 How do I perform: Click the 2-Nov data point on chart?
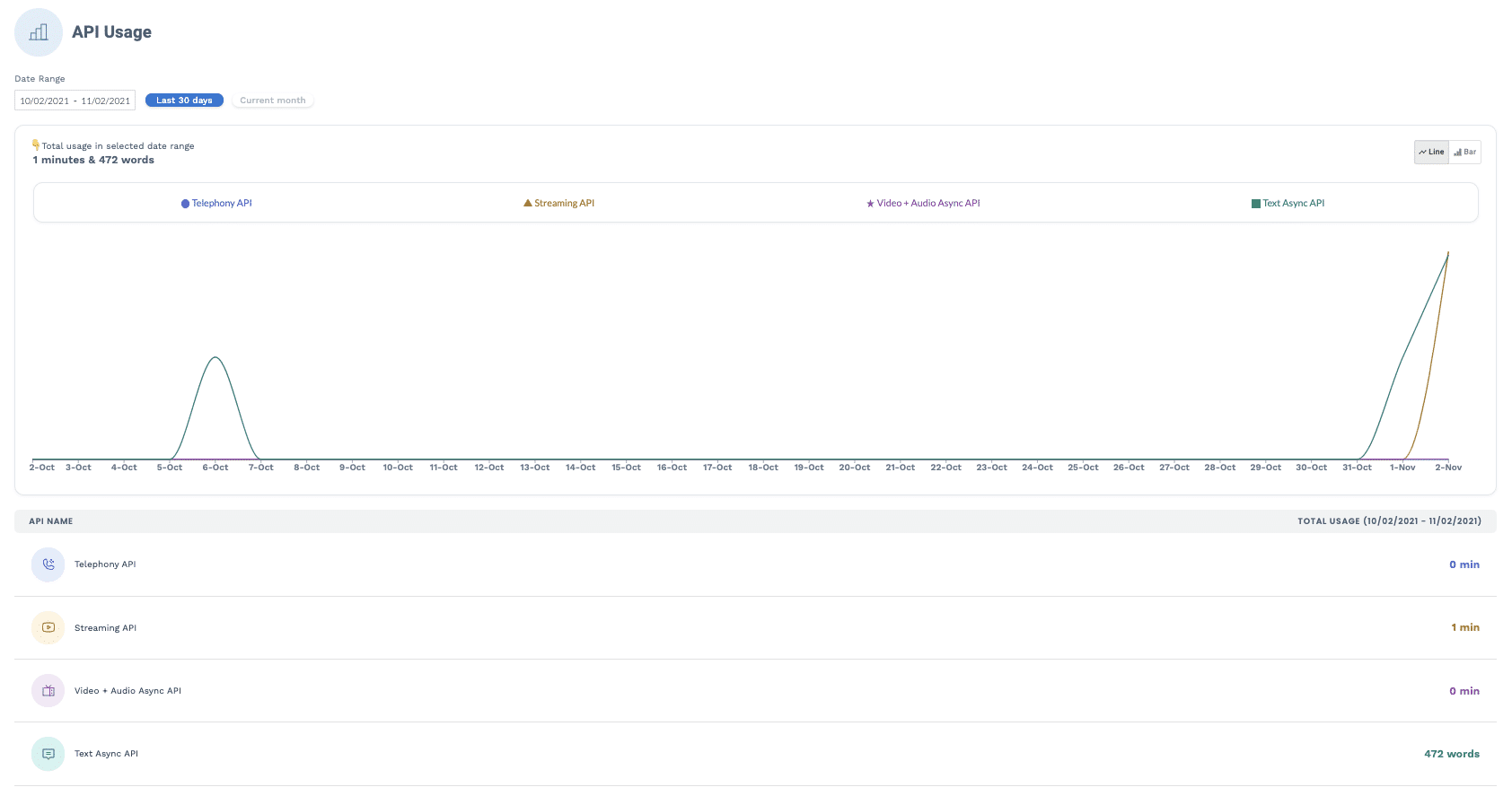tap(1447, 254)
